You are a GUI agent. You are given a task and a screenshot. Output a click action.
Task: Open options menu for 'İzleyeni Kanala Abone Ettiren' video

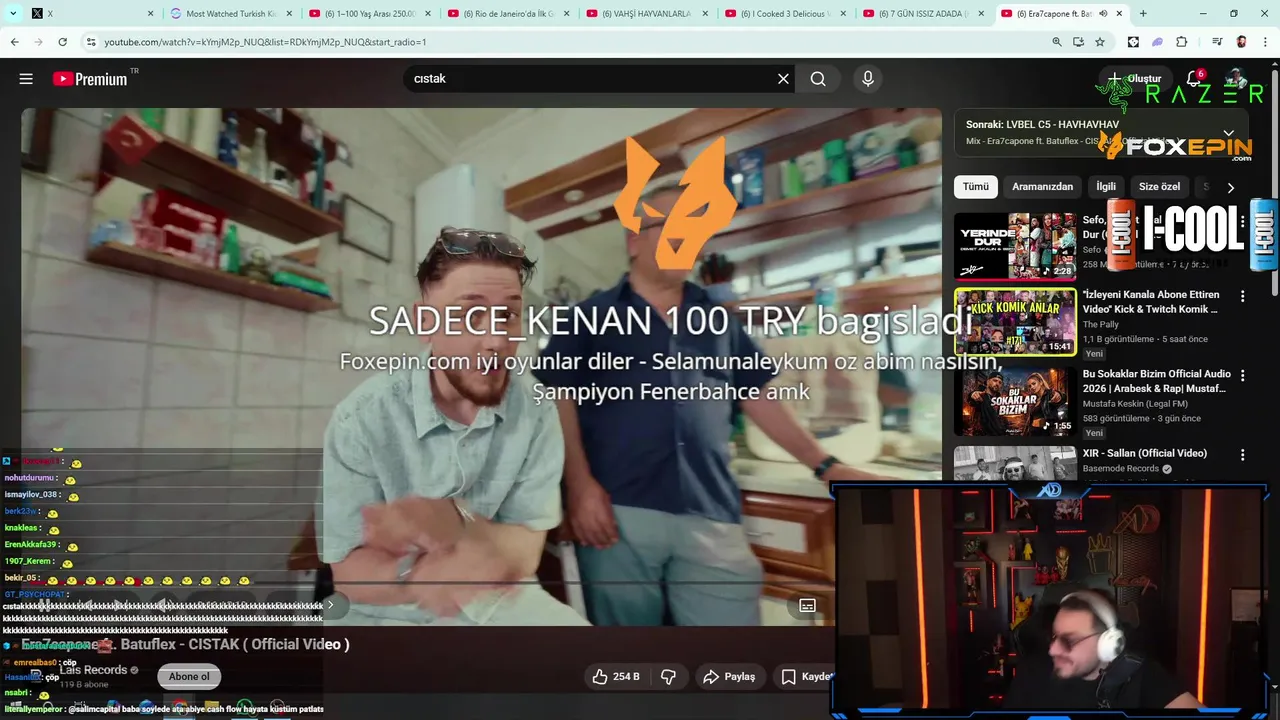pyautogui.click(x=1243, y=296)
